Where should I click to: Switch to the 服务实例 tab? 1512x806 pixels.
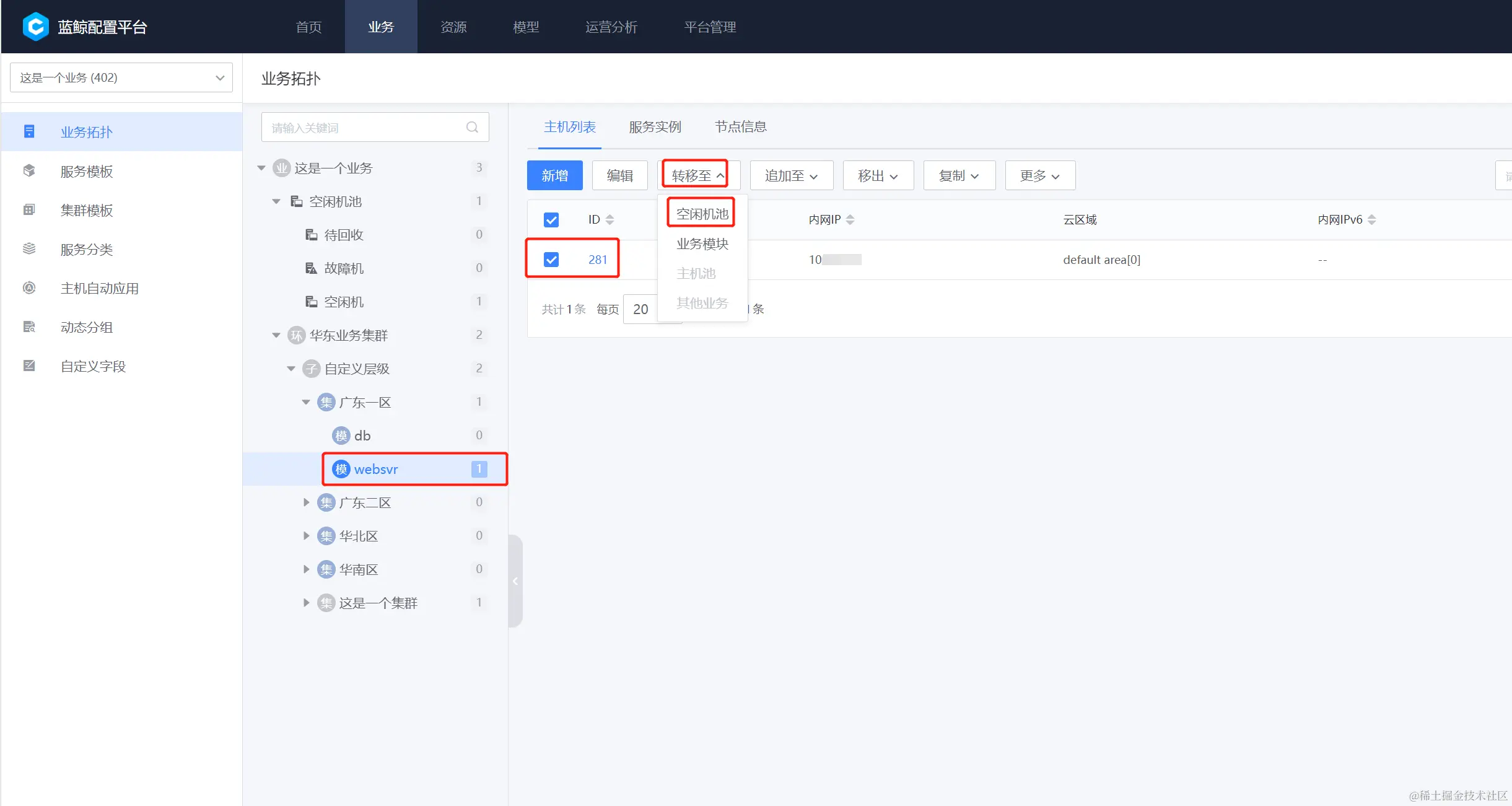pos(655,126)
